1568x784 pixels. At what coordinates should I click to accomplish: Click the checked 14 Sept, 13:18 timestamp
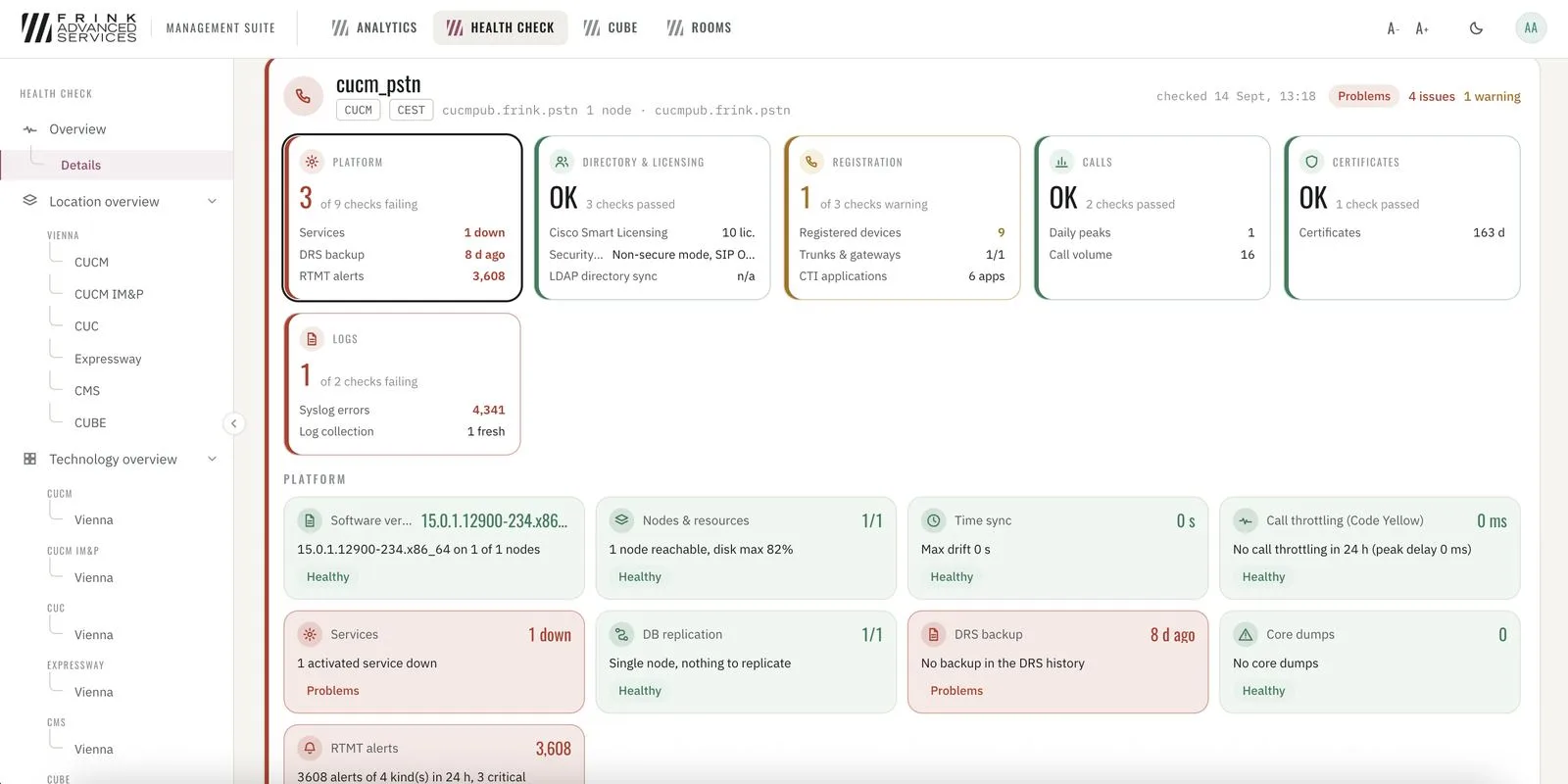(1236, 96)
